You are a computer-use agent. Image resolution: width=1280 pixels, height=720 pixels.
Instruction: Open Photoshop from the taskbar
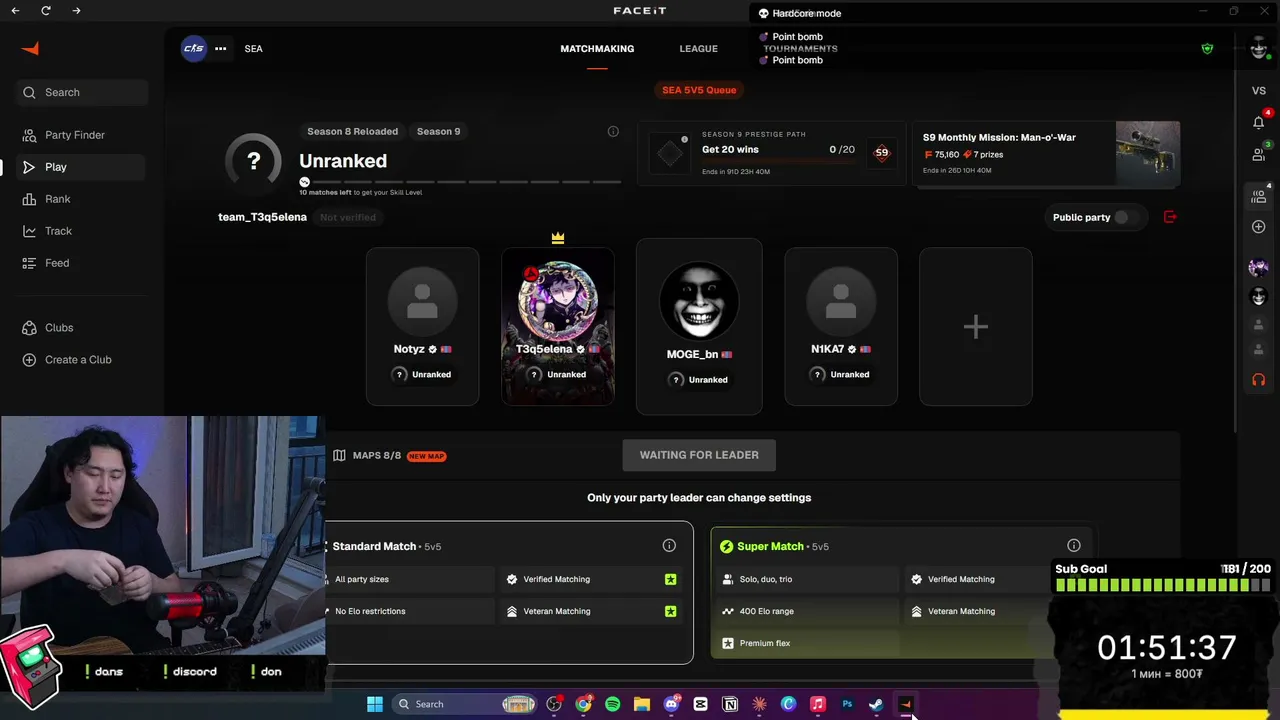click(847, 704)
